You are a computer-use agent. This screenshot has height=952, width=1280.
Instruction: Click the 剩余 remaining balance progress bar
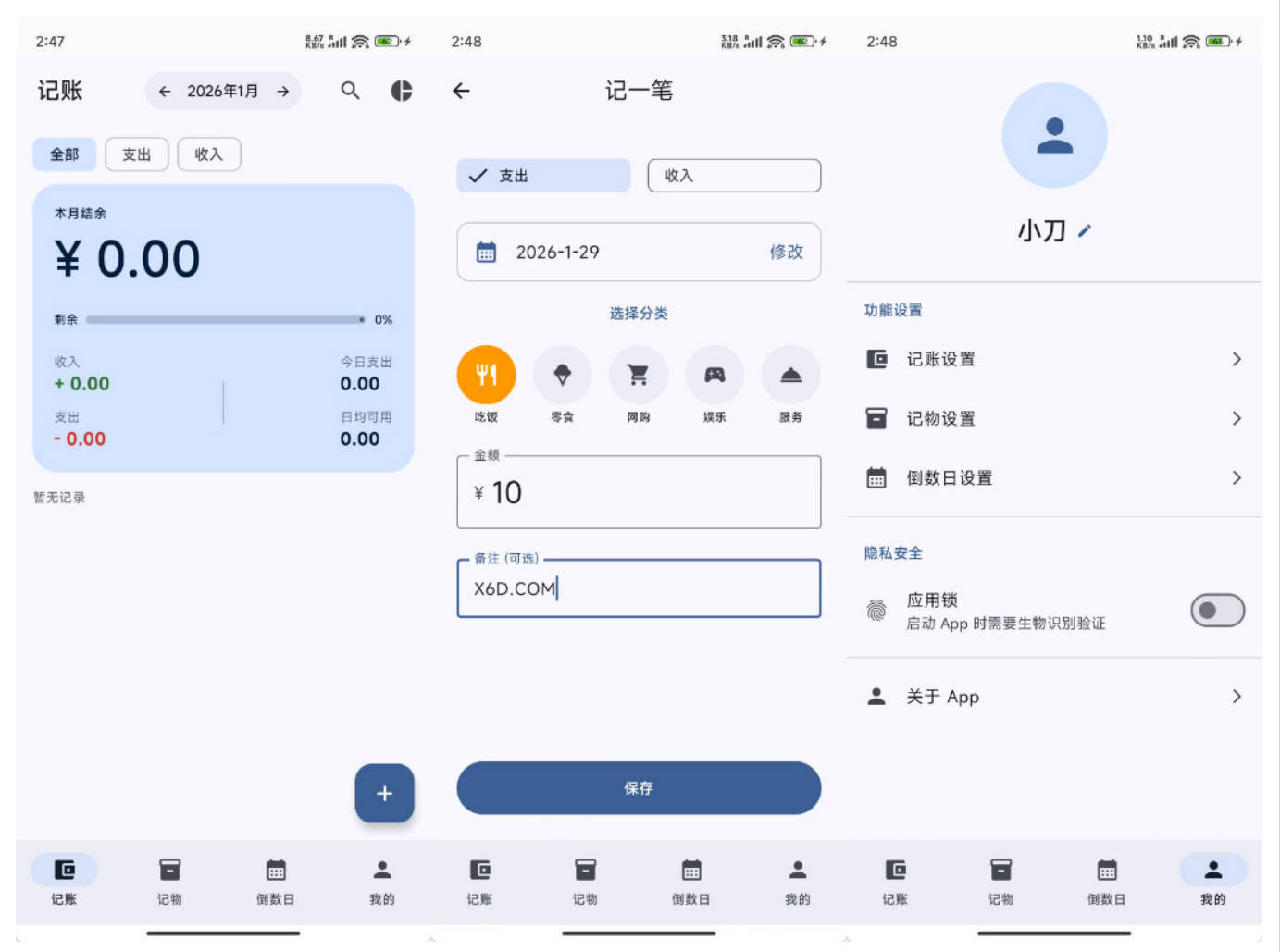tap(225, 319)
